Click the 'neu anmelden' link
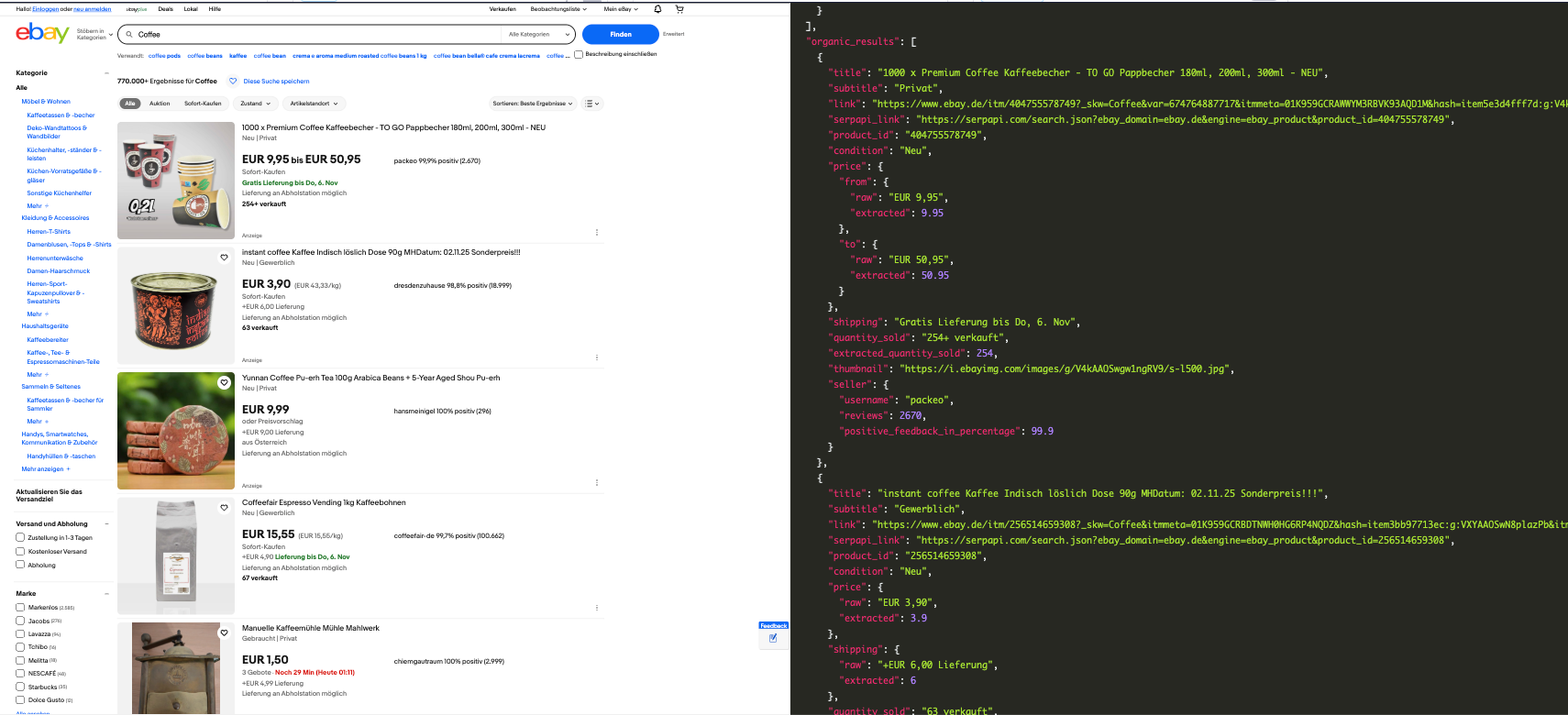The image size is (1568, 715). pos(93,9)
